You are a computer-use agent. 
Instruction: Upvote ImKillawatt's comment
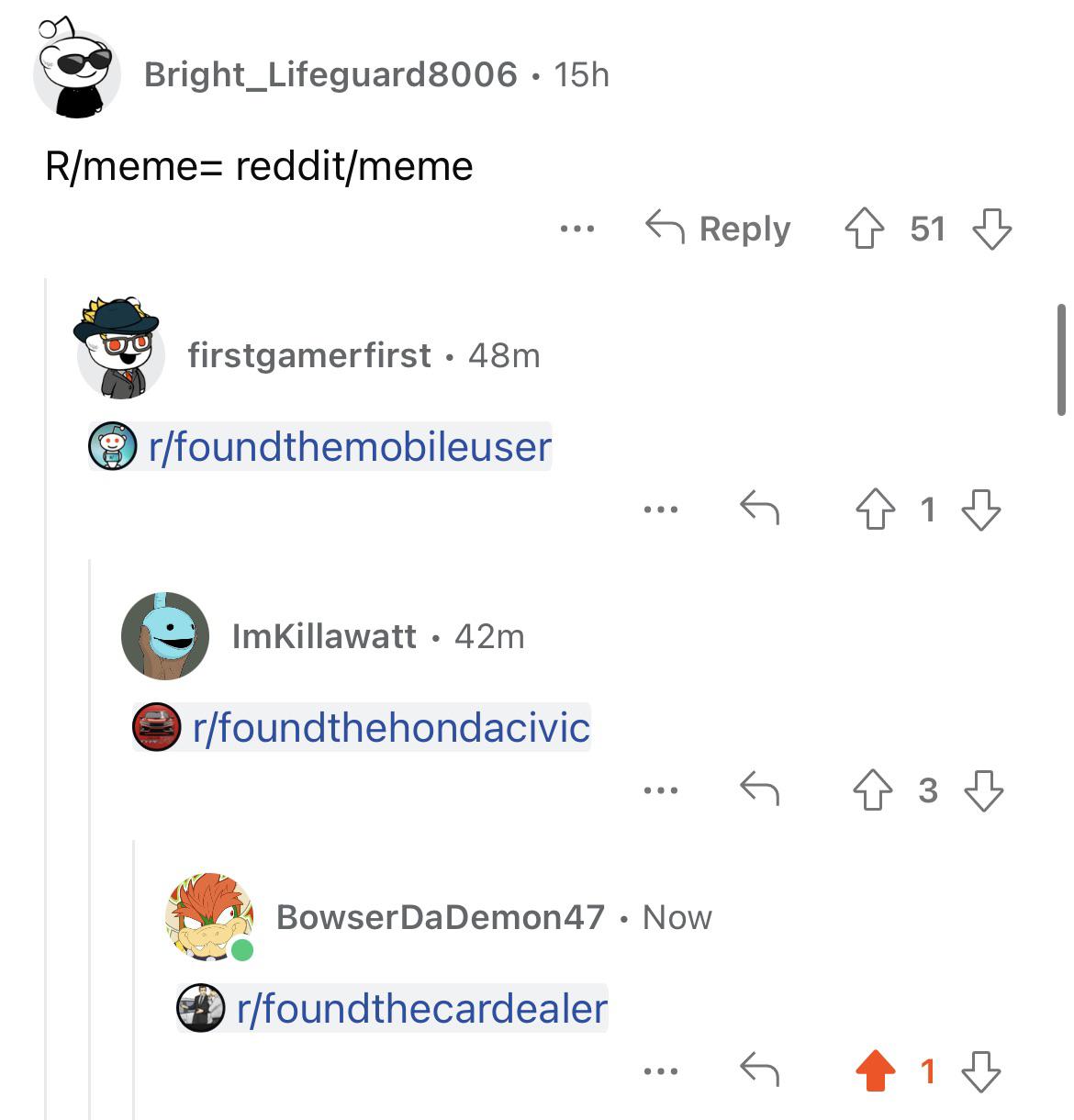[872, 790]
